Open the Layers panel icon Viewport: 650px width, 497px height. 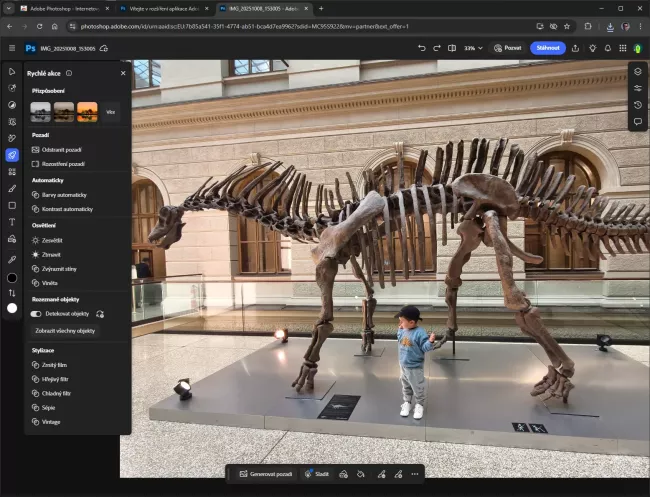click(637, 71)
